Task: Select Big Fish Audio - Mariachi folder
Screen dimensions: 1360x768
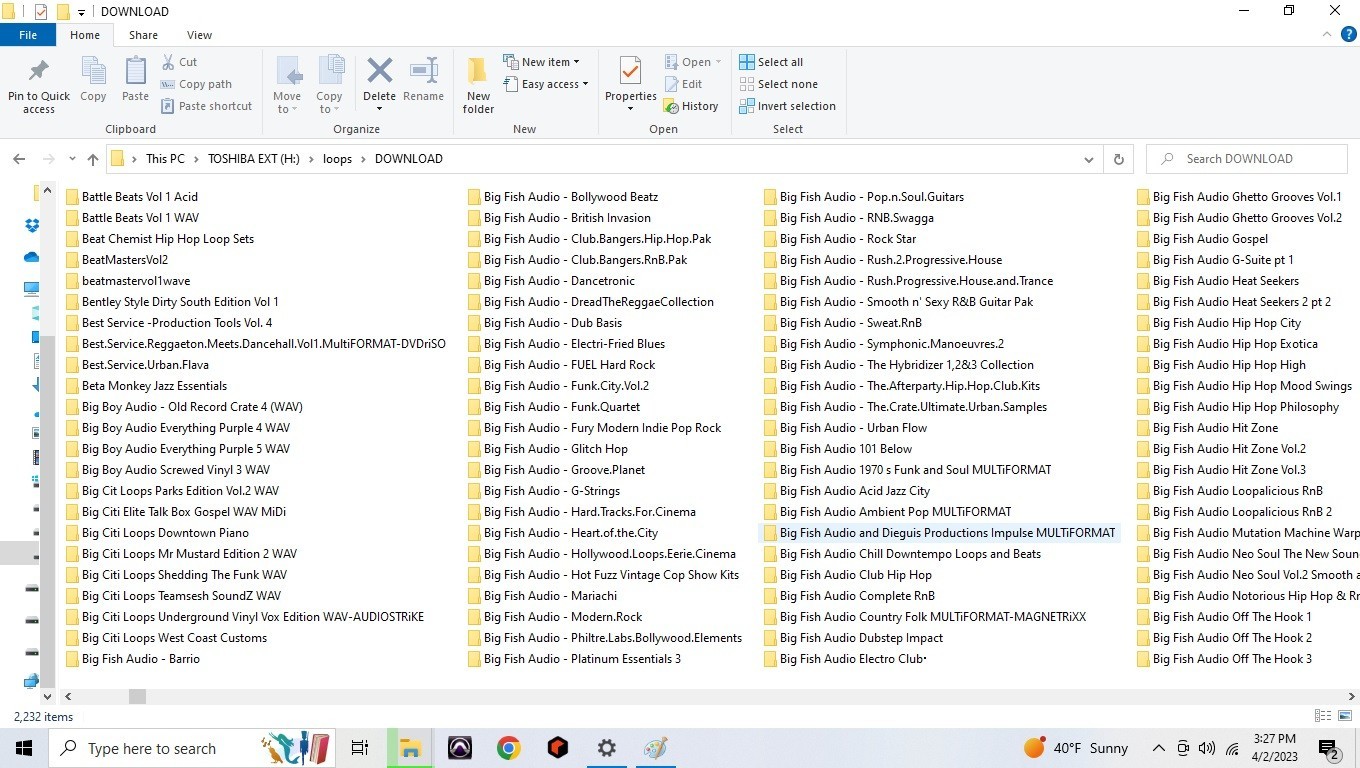Action: point(550,596)
